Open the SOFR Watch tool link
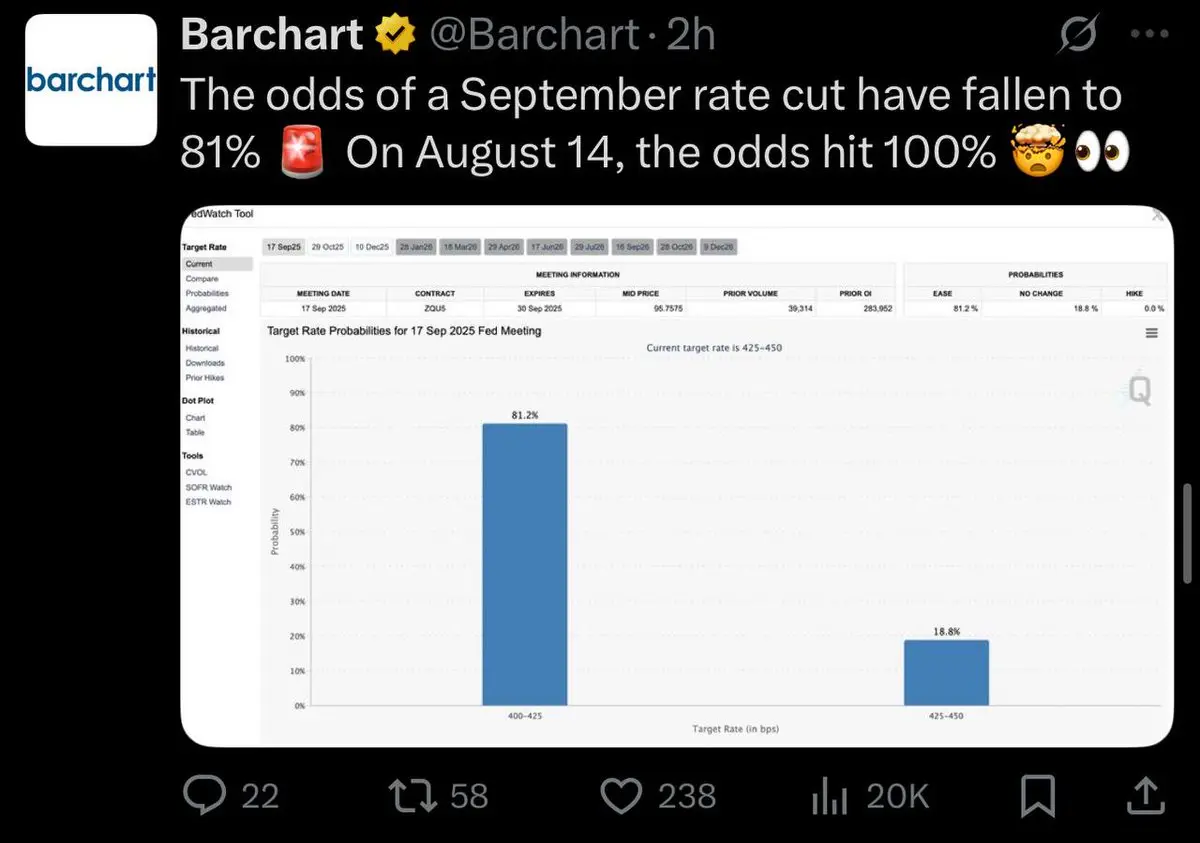The width and height of the screenshot is (1200, 843). (208, 487)
